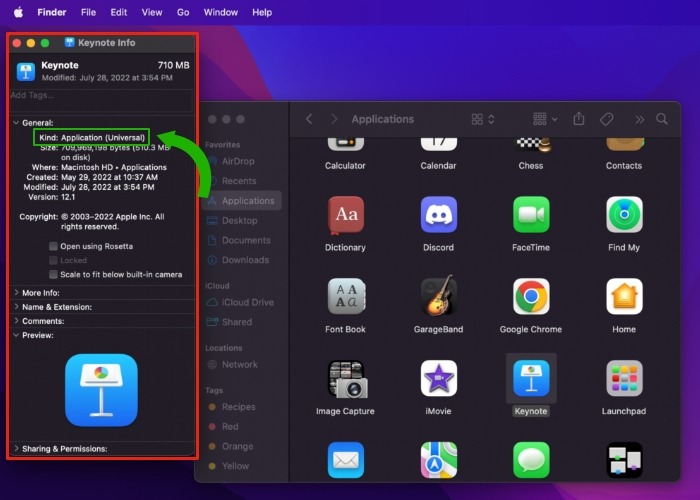The image size is (700, 500).
Task: Open the Edit menu
Action: [x=119, y=12]
